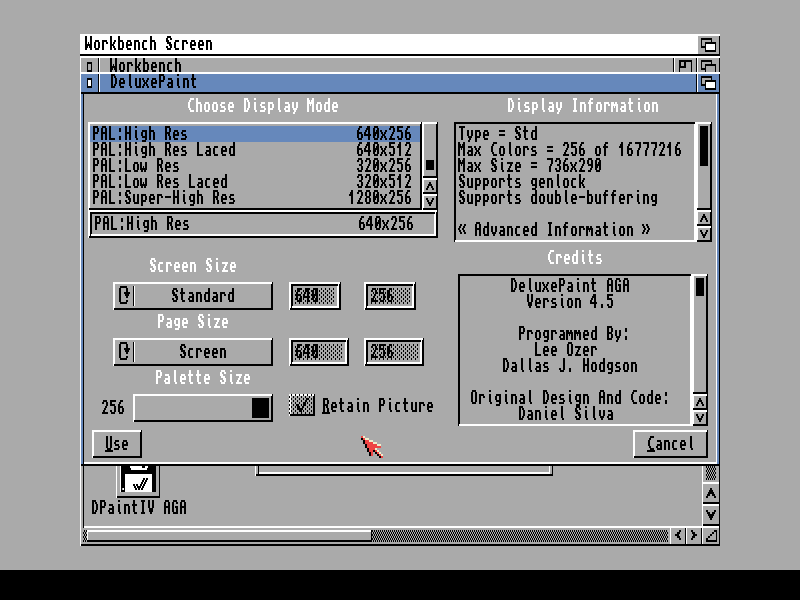The width and height of the screenshot is (800, 600).
Task: Click the selected mode field below the list
Action: pos(263,224)
